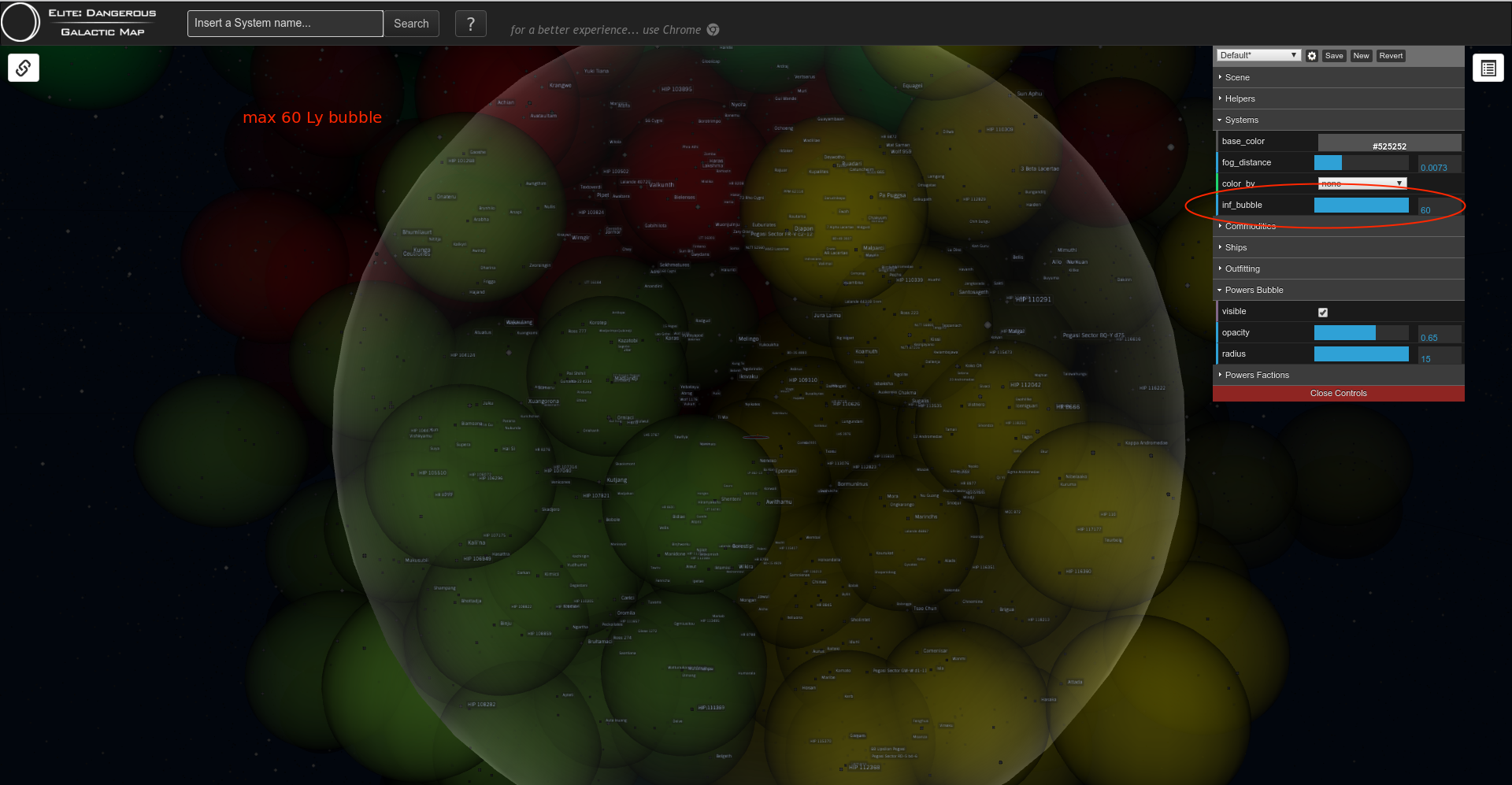Open the help question mark button
This screenshot has height=785, width=1512.
[x=471, y=24]
